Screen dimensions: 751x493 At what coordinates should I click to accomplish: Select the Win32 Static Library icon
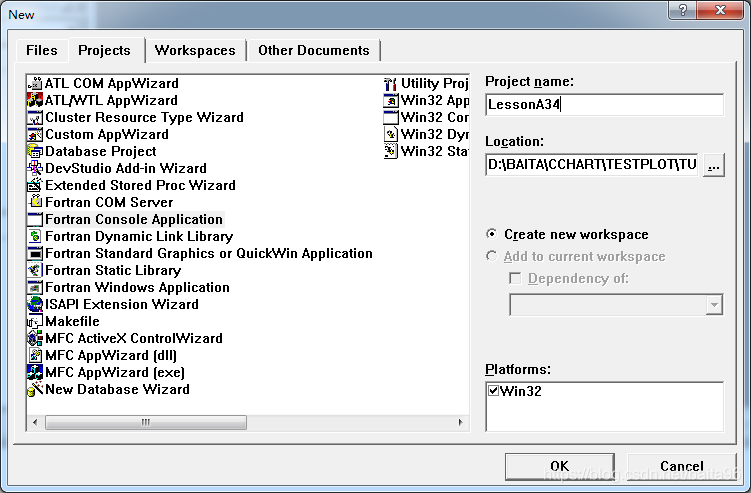(x=391, y=151)
